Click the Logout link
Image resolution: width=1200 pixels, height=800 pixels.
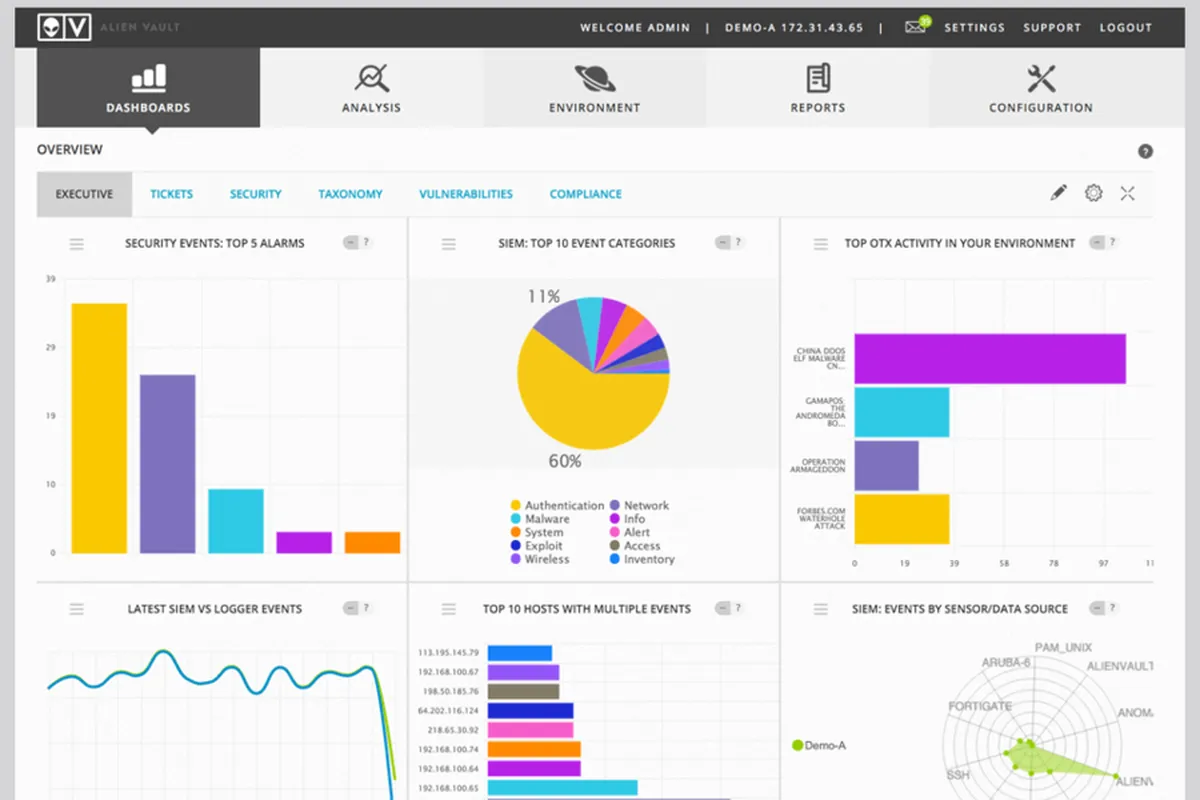tap(1126, 27)
